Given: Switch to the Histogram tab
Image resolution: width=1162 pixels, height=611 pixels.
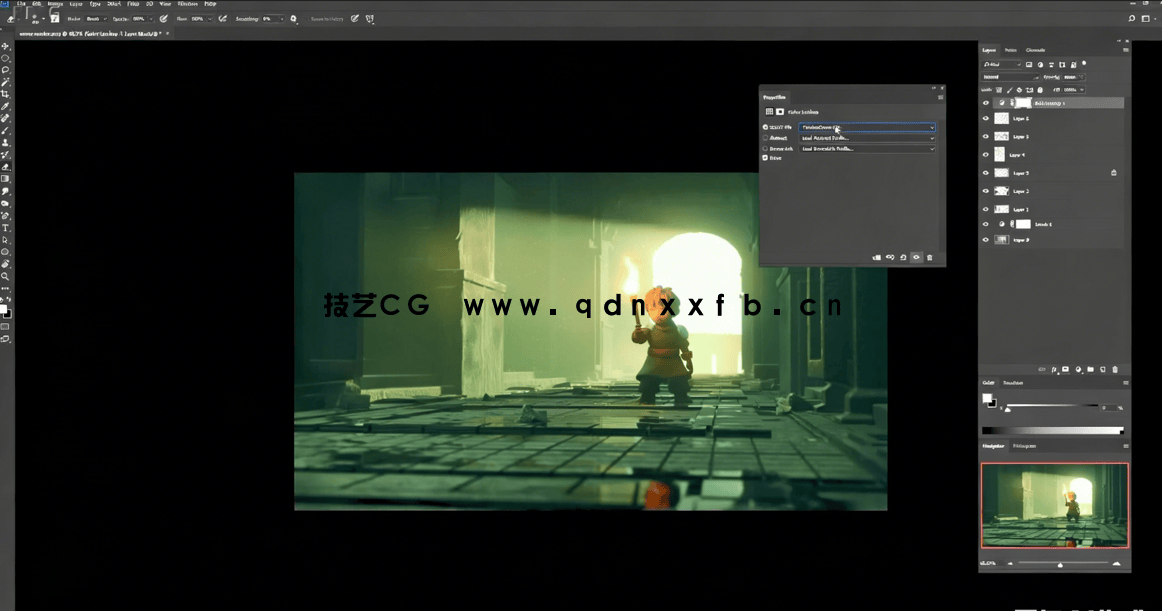Looking at the screenshot, I should click(x=1024, y=446).
